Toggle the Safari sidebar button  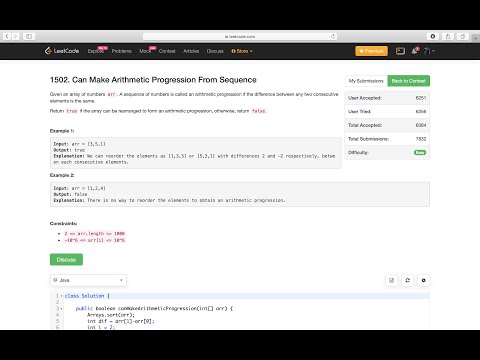tap(29, 36)
